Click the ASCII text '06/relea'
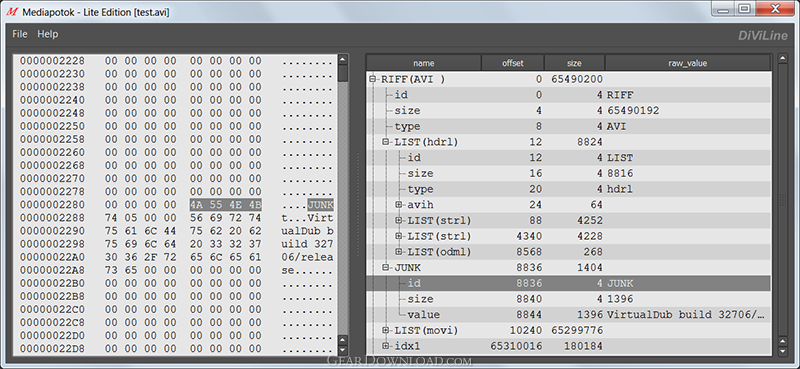This screenshot has height=369, width=800. 308,258
